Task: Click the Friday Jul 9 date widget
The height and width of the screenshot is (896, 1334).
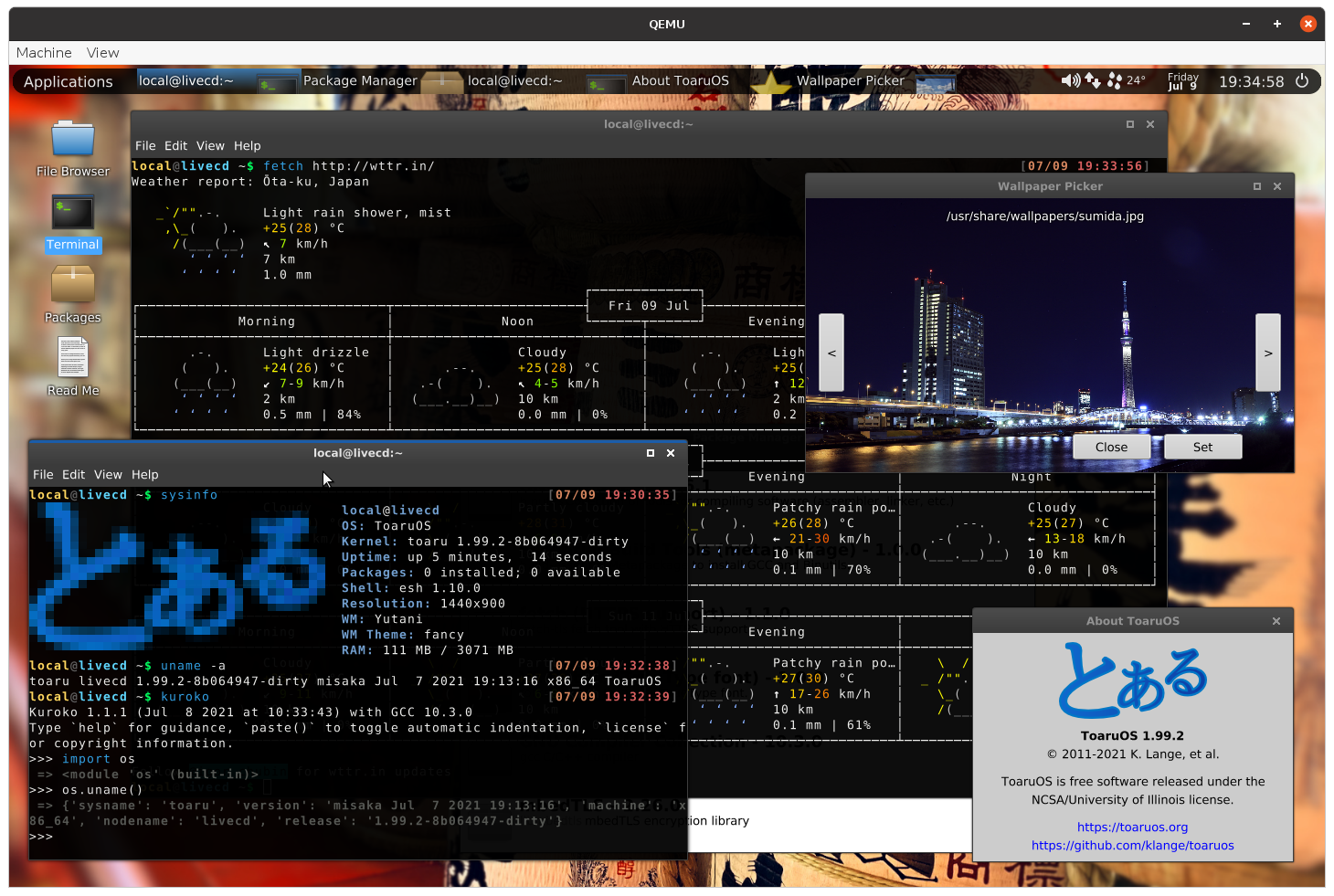Action: click(1183, 81)
